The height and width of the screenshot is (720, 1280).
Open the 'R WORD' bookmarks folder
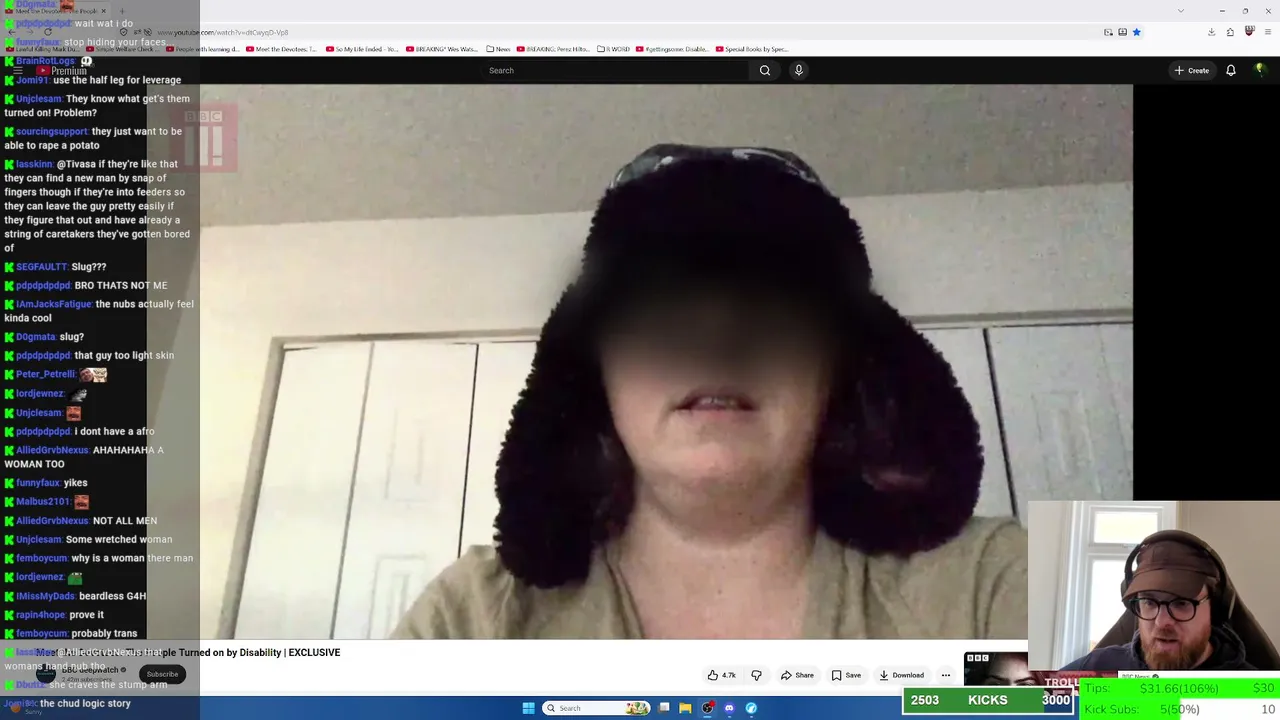point(613,49)
